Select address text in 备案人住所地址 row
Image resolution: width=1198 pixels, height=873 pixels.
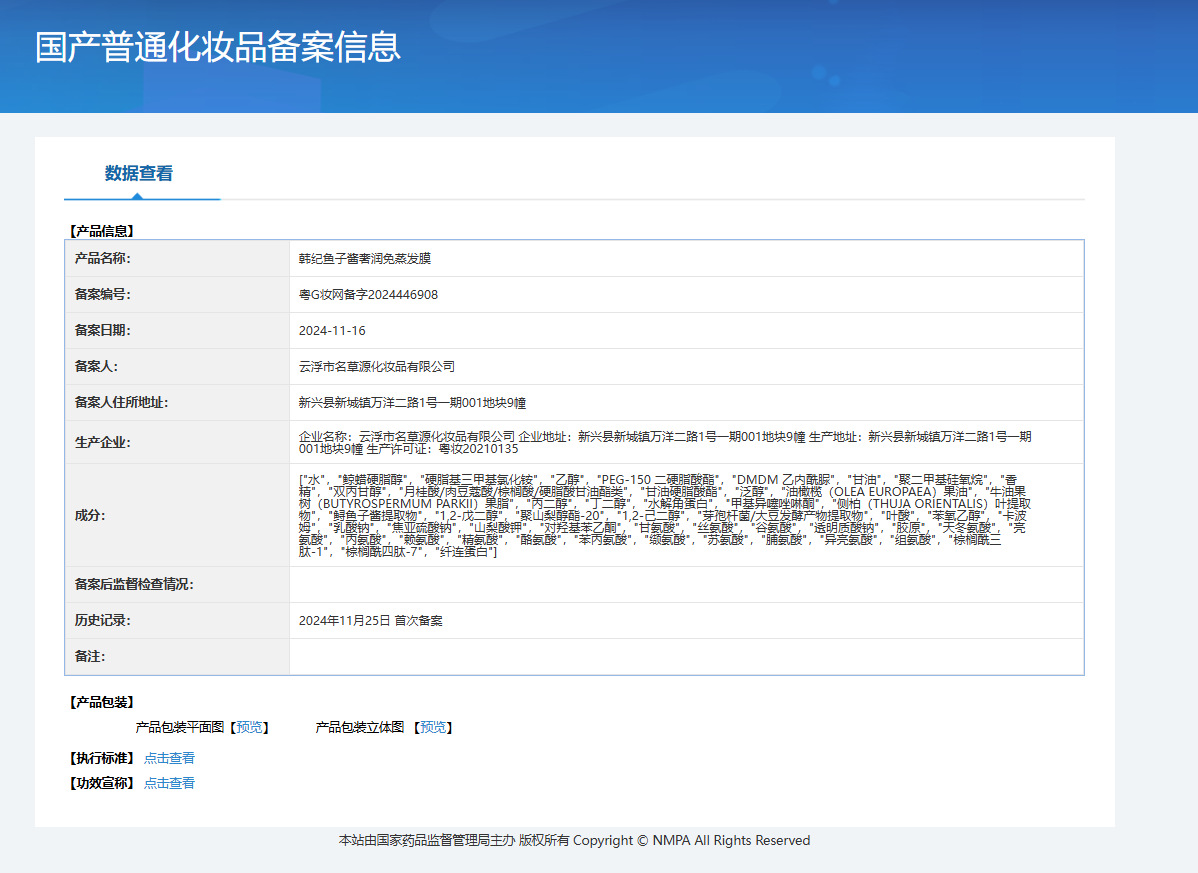pyautogui.click(x=413, y=403)
